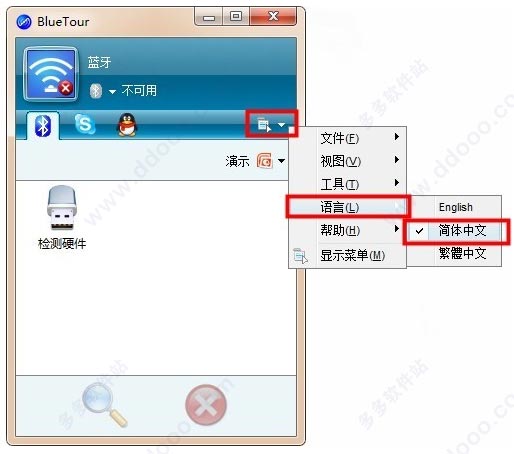514x454 pixels.
Task: Click the 显示菜单 menu icon
Action: [x=300, y=256]
